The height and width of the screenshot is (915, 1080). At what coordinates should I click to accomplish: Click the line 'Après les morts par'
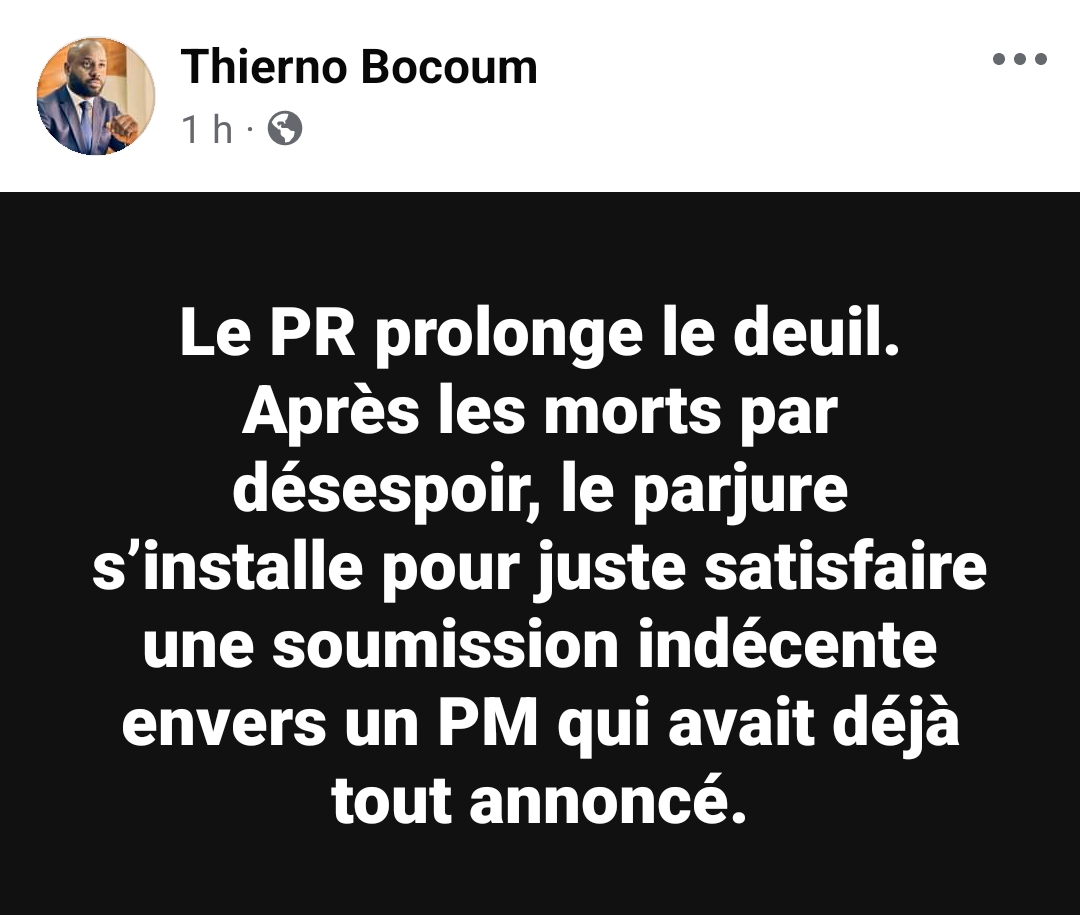(540, 413)
